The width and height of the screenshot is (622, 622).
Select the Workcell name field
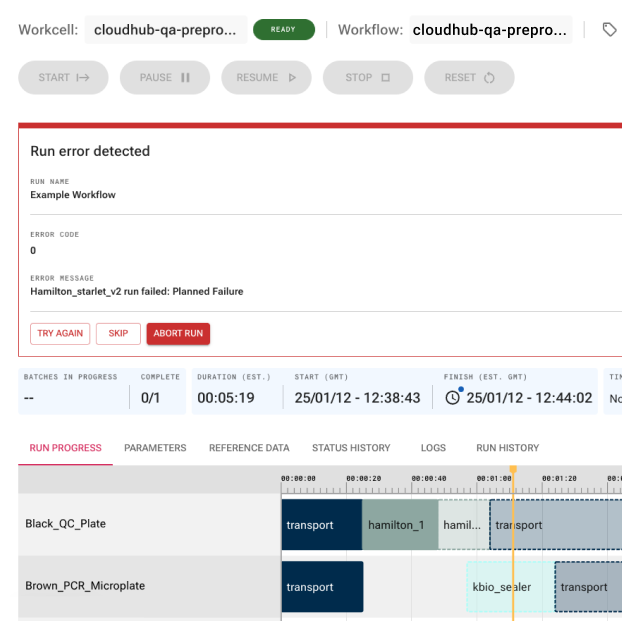tap(165, 30)
